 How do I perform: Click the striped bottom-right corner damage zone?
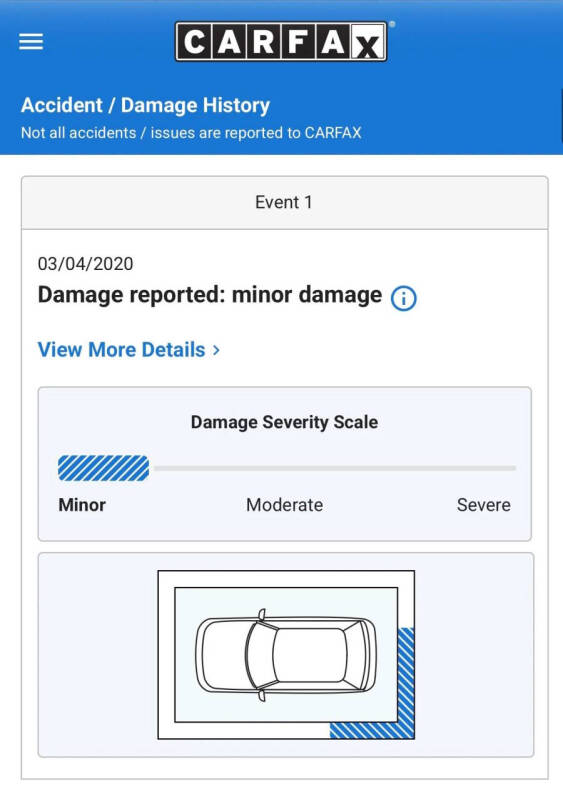tap(372, 731)
